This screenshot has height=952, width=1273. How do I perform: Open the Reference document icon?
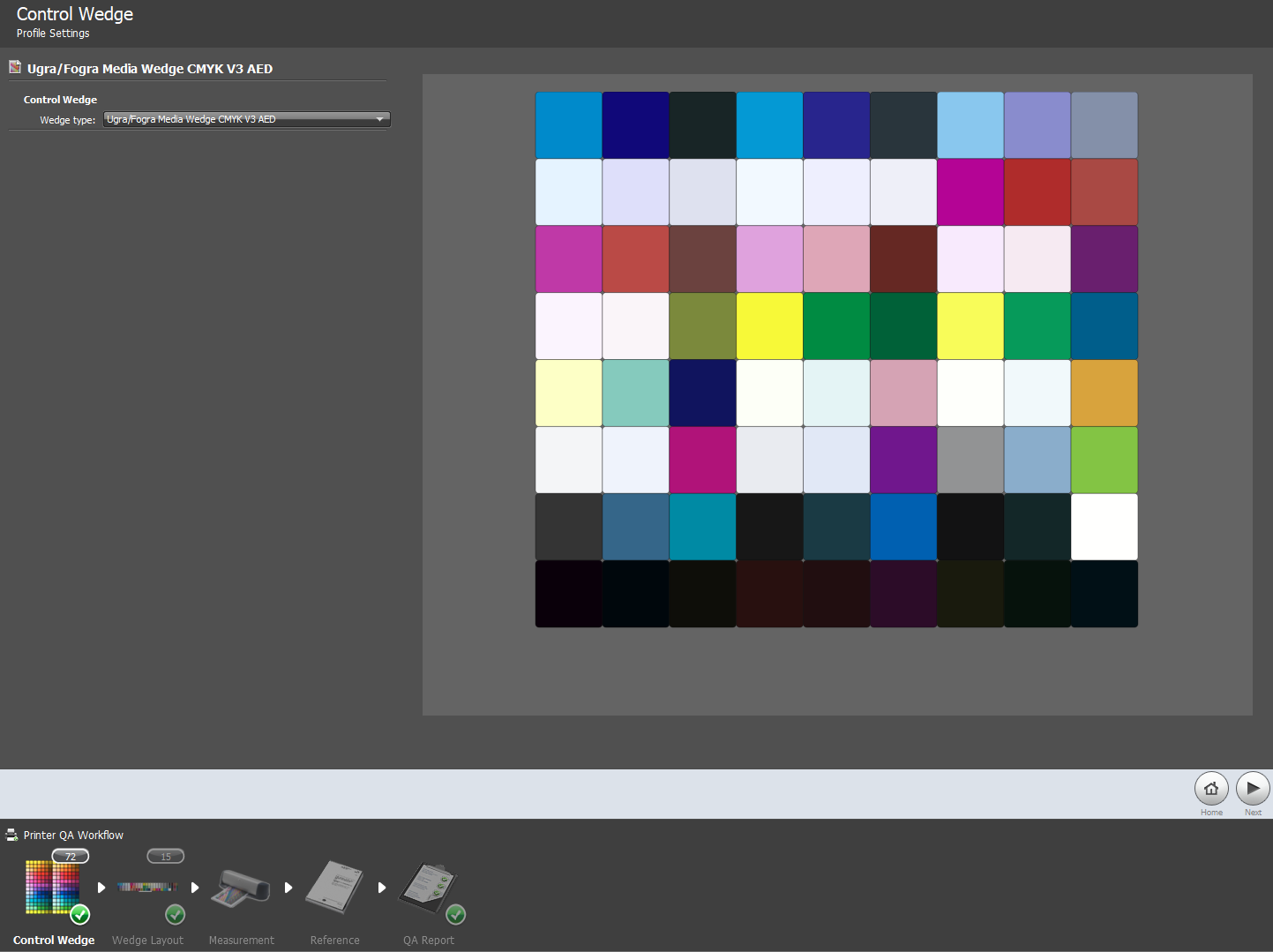[334, 888]
